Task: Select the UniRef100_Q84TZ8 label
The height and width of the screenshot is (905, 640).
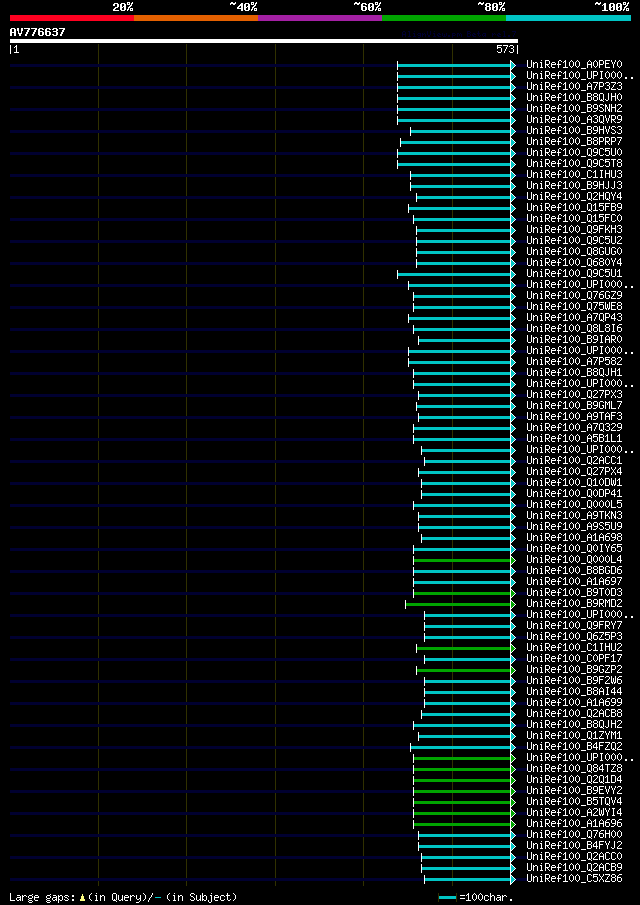Action: coord(574,770)
